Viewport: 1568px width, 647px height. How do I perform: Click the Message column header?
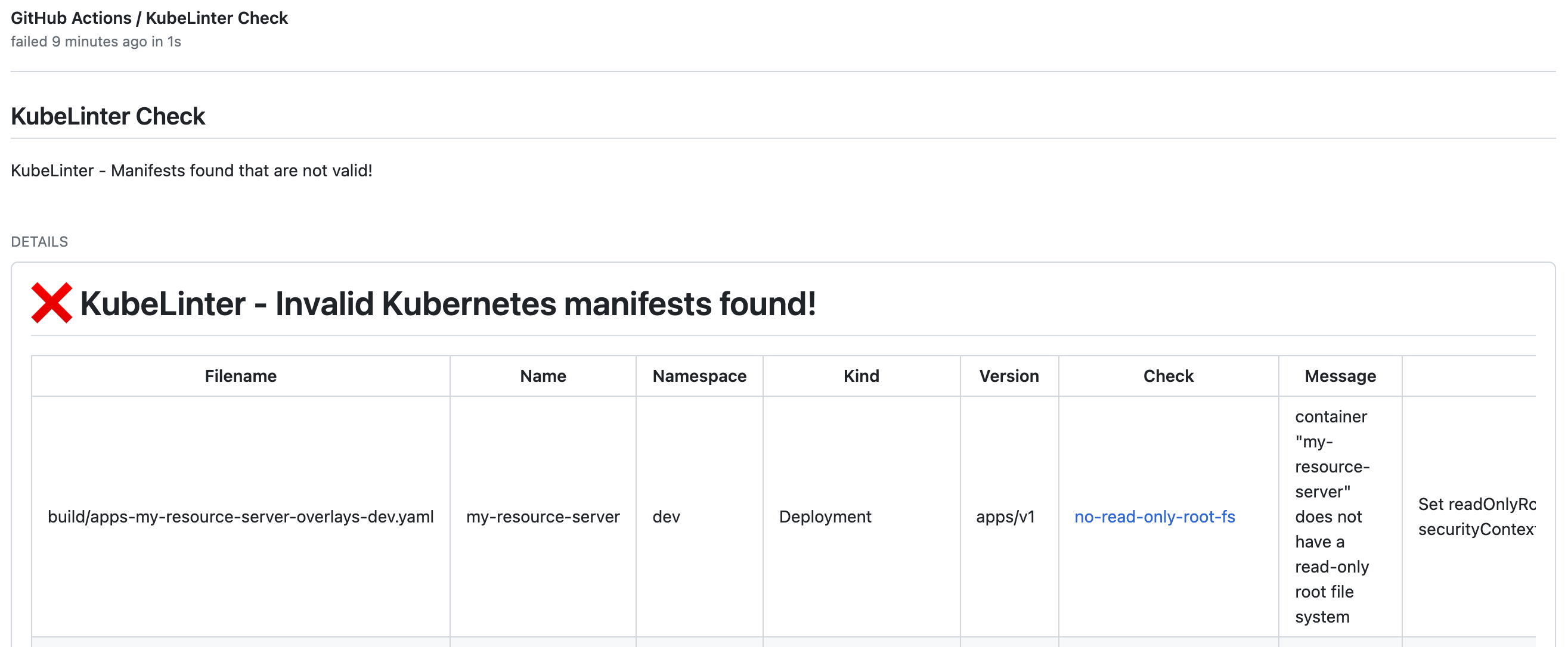[x=1340, y=376]
